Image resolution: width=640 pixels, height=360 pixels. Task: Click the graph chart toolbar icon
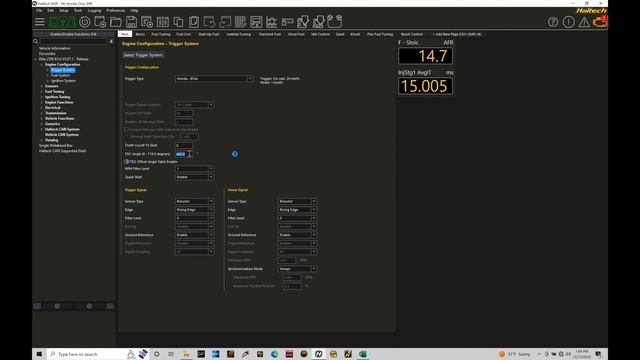point(271,22)
